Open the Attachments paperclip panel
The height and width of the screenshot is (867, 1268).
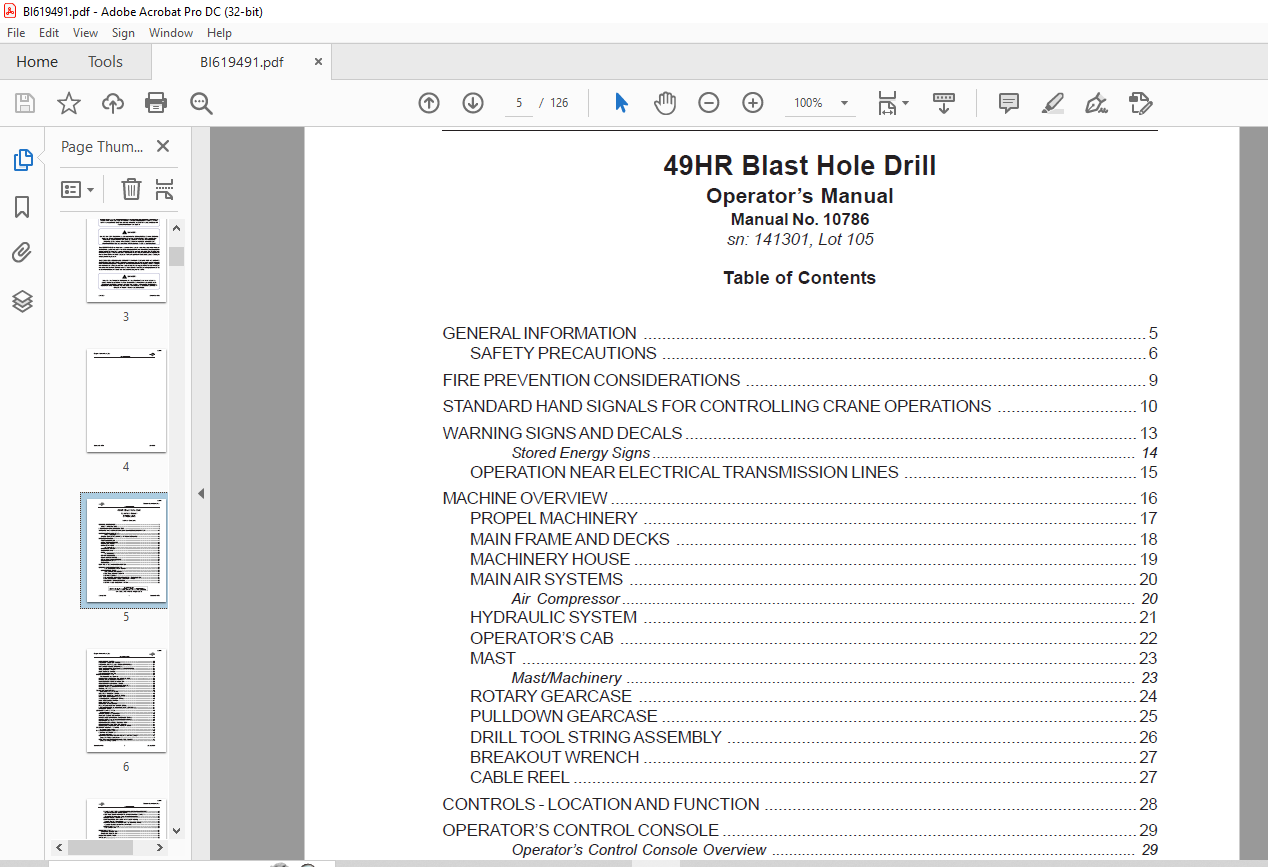tap(22, 253)
